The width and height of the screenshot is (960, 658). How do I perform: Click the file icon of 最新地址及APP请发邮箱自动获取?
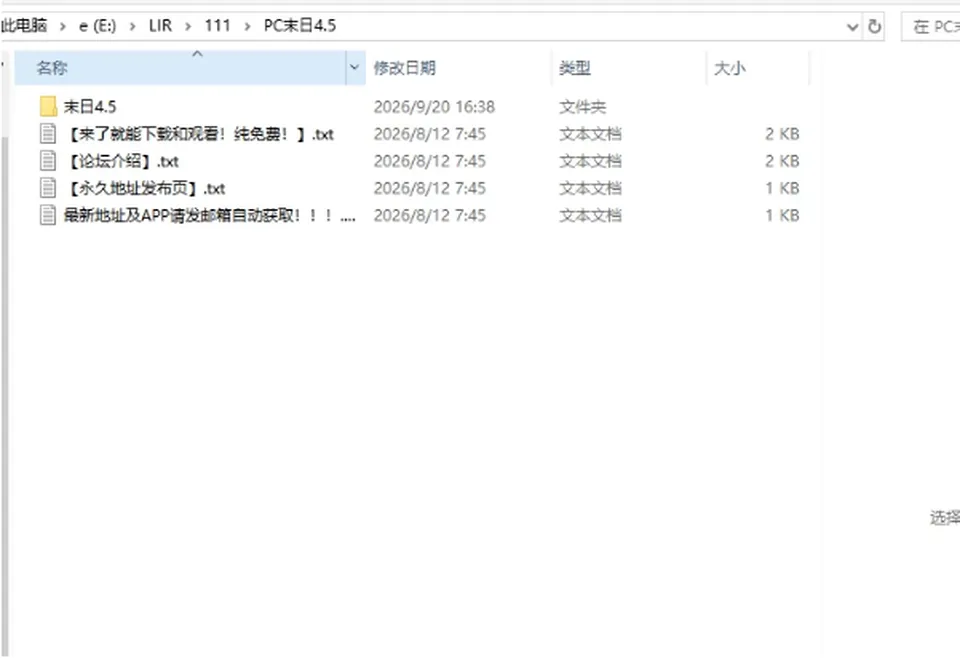coord(48,215)
